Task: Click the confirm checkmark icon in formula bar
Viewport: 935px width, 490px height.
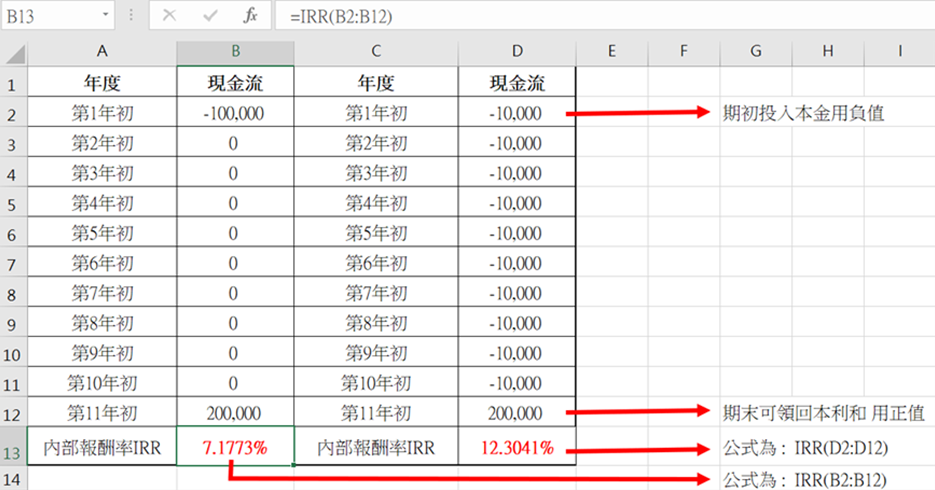Action: pyautogui.click(x=210, y=15)
